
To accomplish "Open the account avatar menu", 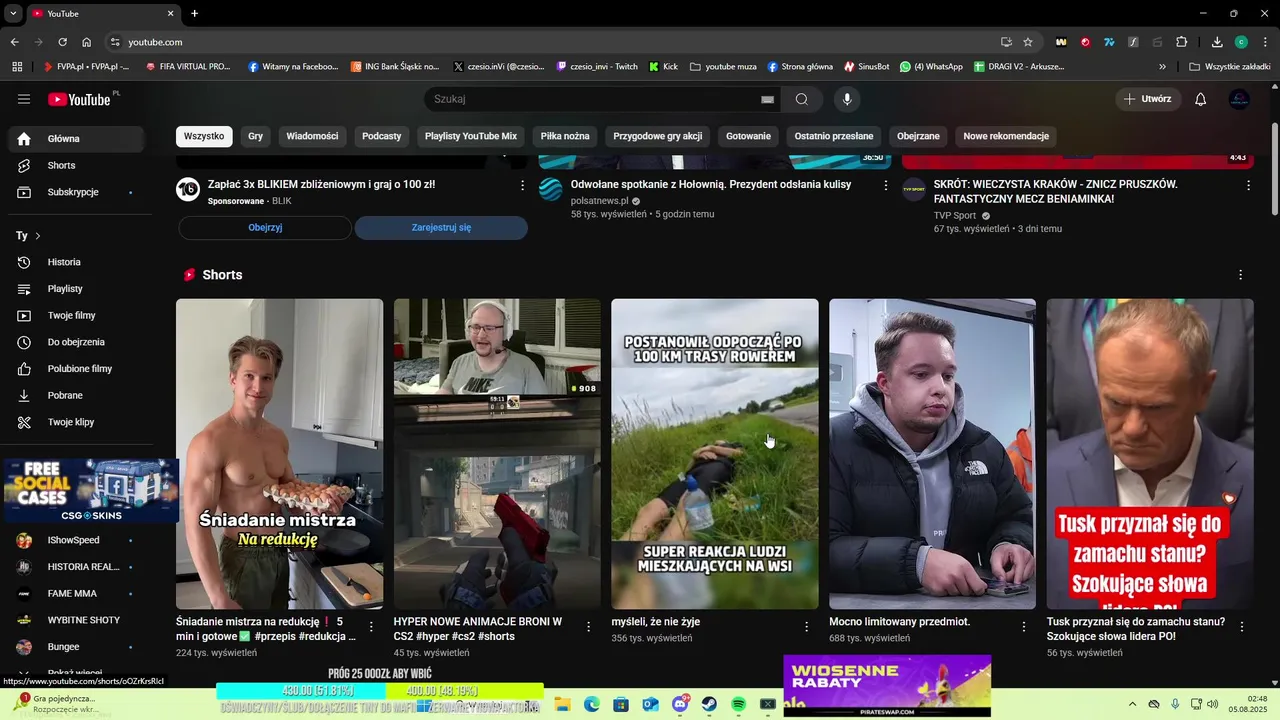I will (1239, 99).
